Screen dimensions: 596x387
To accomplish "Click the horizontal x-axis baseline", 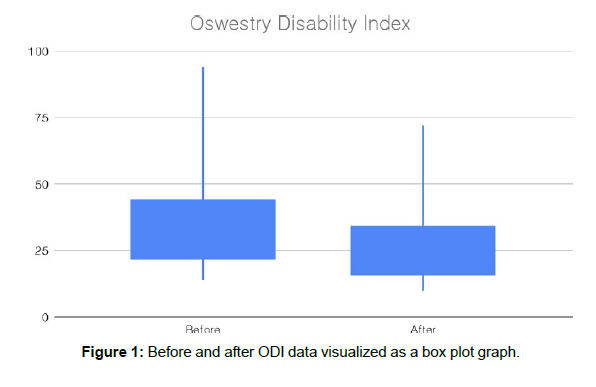I will pyautogui.click(x=314, y=317).
